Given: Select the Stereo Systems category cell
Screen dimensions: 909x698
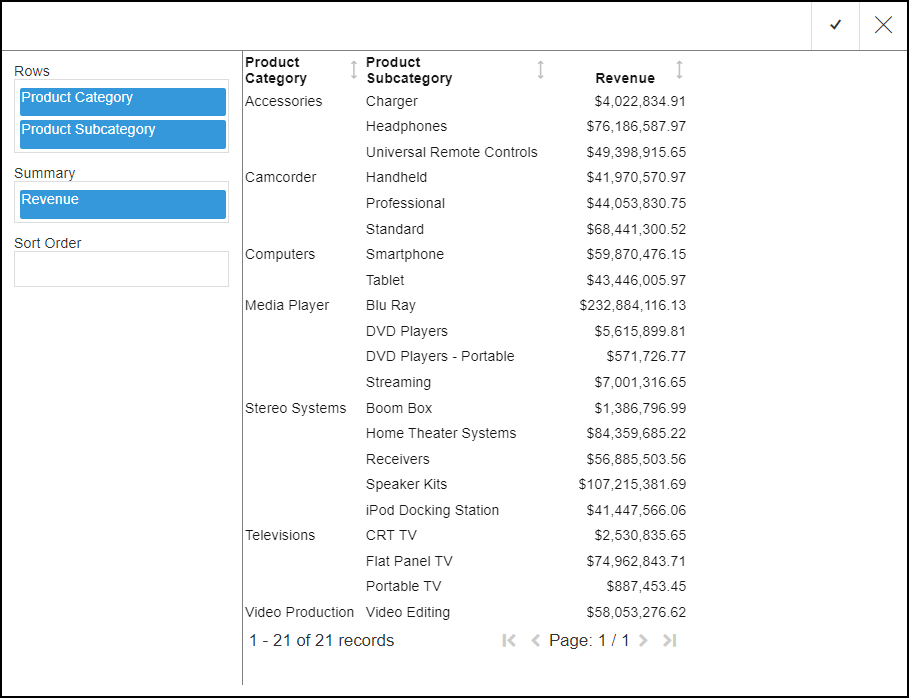Looking at the screenshot, I should (x=296, y=408).
